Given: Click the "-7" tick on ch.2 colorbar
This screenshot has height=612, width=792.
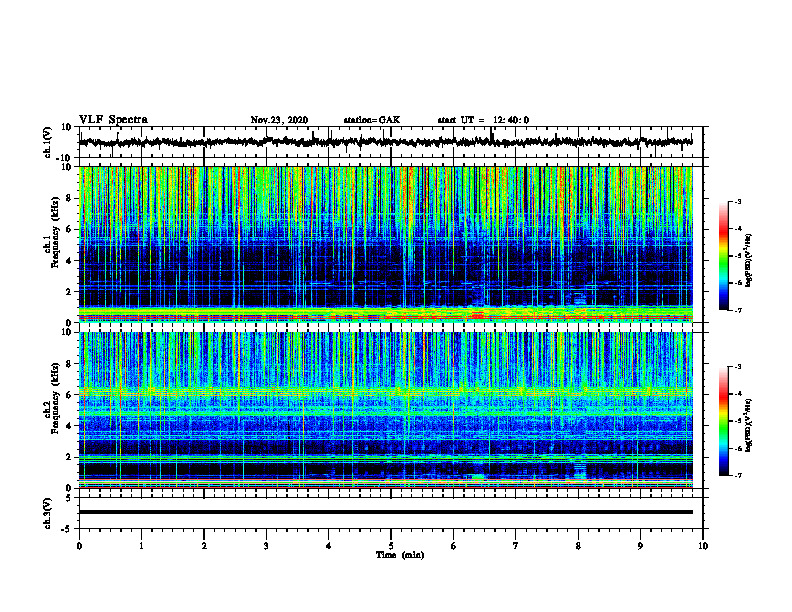Looking at the screenshot, I should click(x=737, y=475).
